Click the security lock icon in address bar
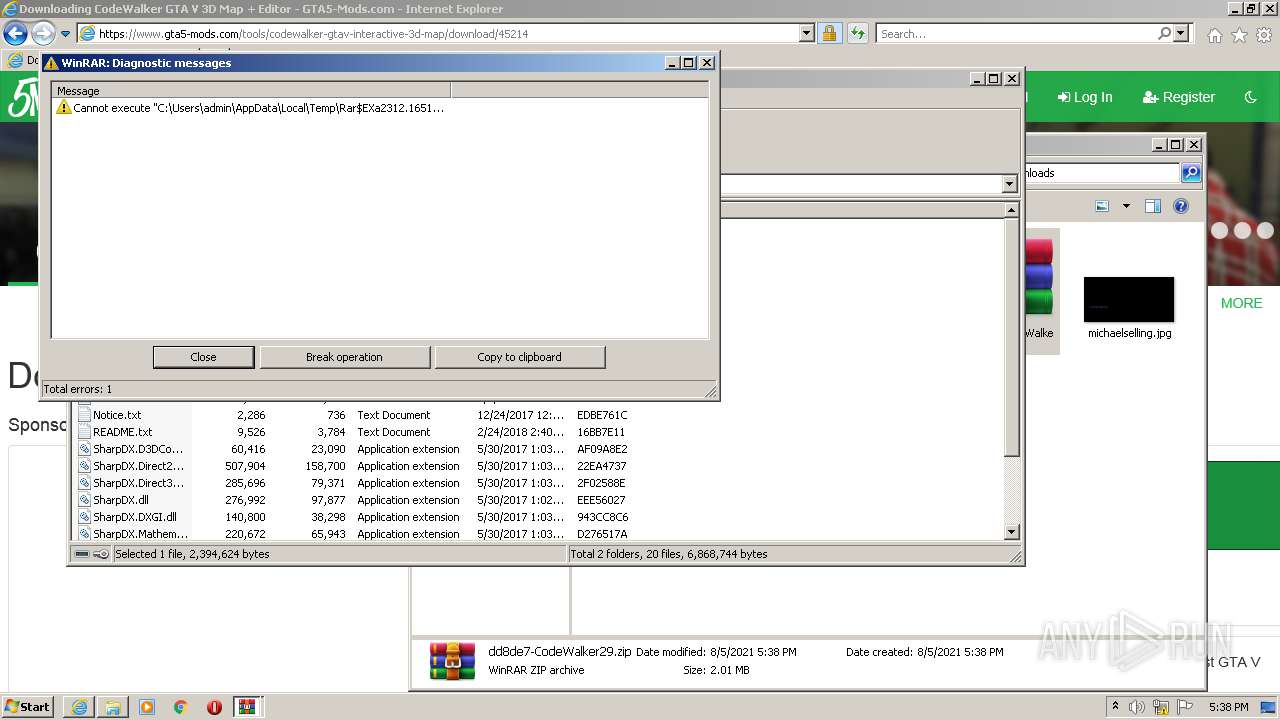1280x720 pixels. coord(829,33)
